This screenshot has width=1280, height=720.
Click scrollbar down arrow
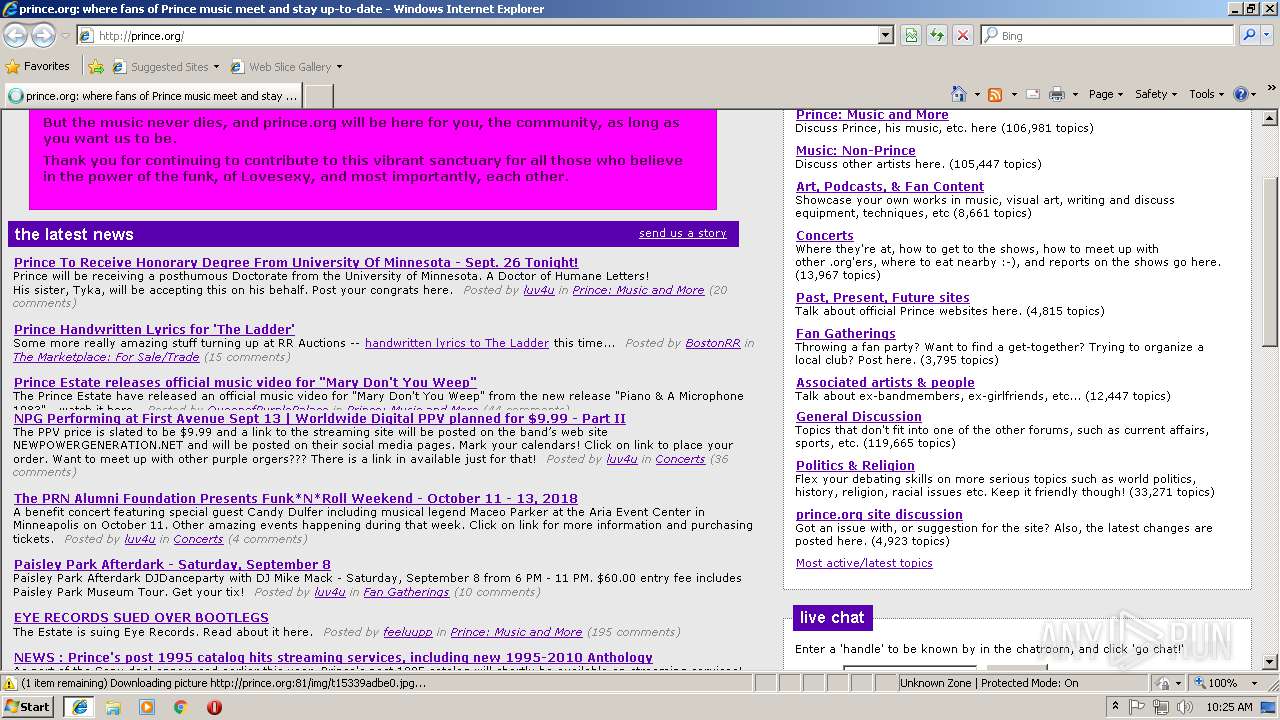pos(1270,662)
